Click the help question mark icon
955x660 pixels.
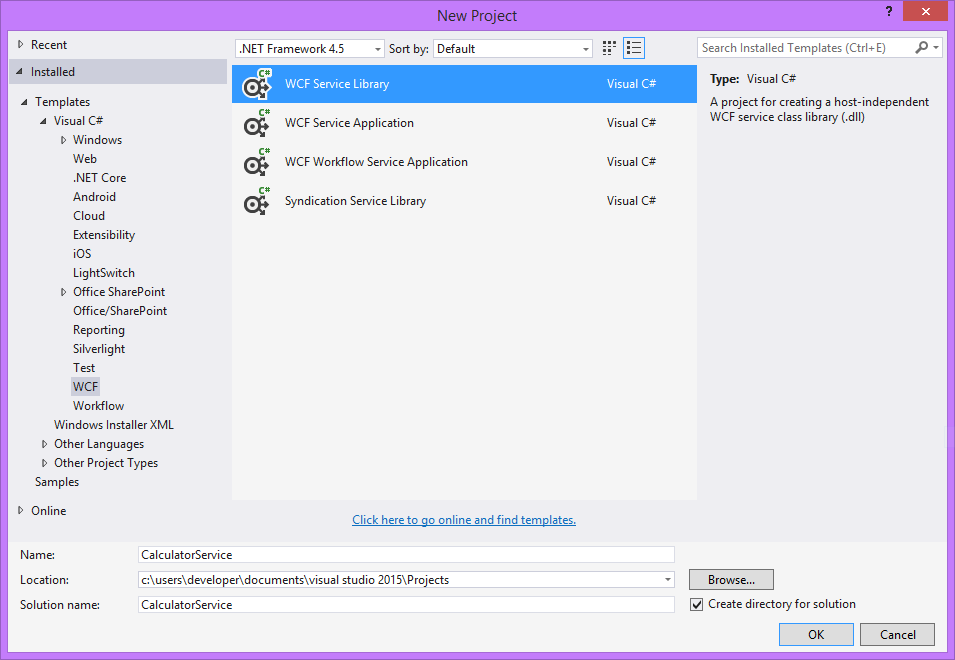click(x=888, y=11)
